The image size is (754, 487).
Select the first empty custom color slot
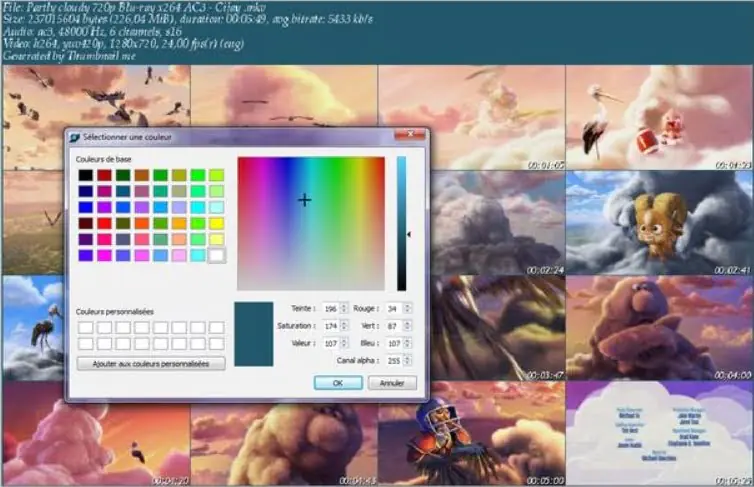86,327
